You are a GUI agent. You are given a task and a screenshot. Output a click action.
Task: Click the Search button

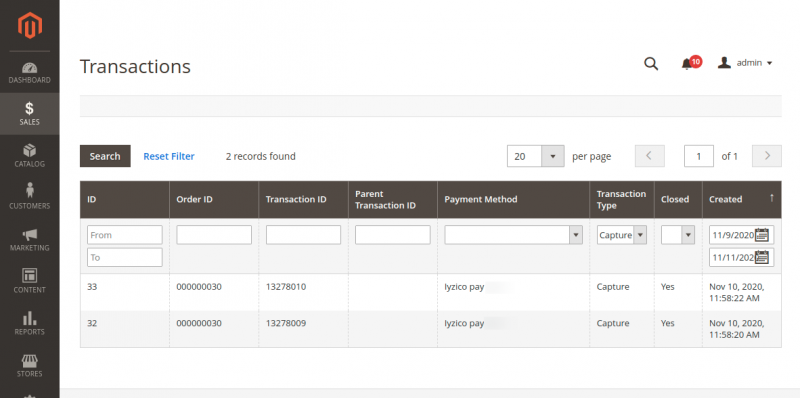click(105, 156)
